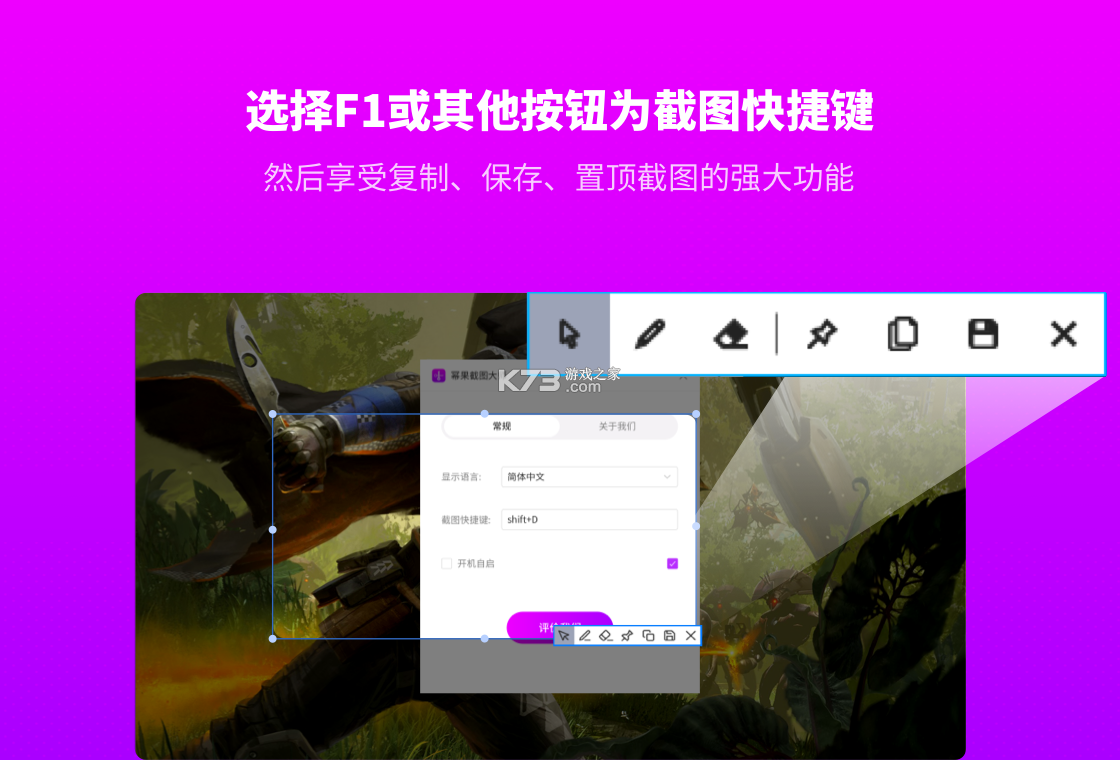
Task: Click the pushpin in the small selection toolbar
Action: (x=627, y=636)
